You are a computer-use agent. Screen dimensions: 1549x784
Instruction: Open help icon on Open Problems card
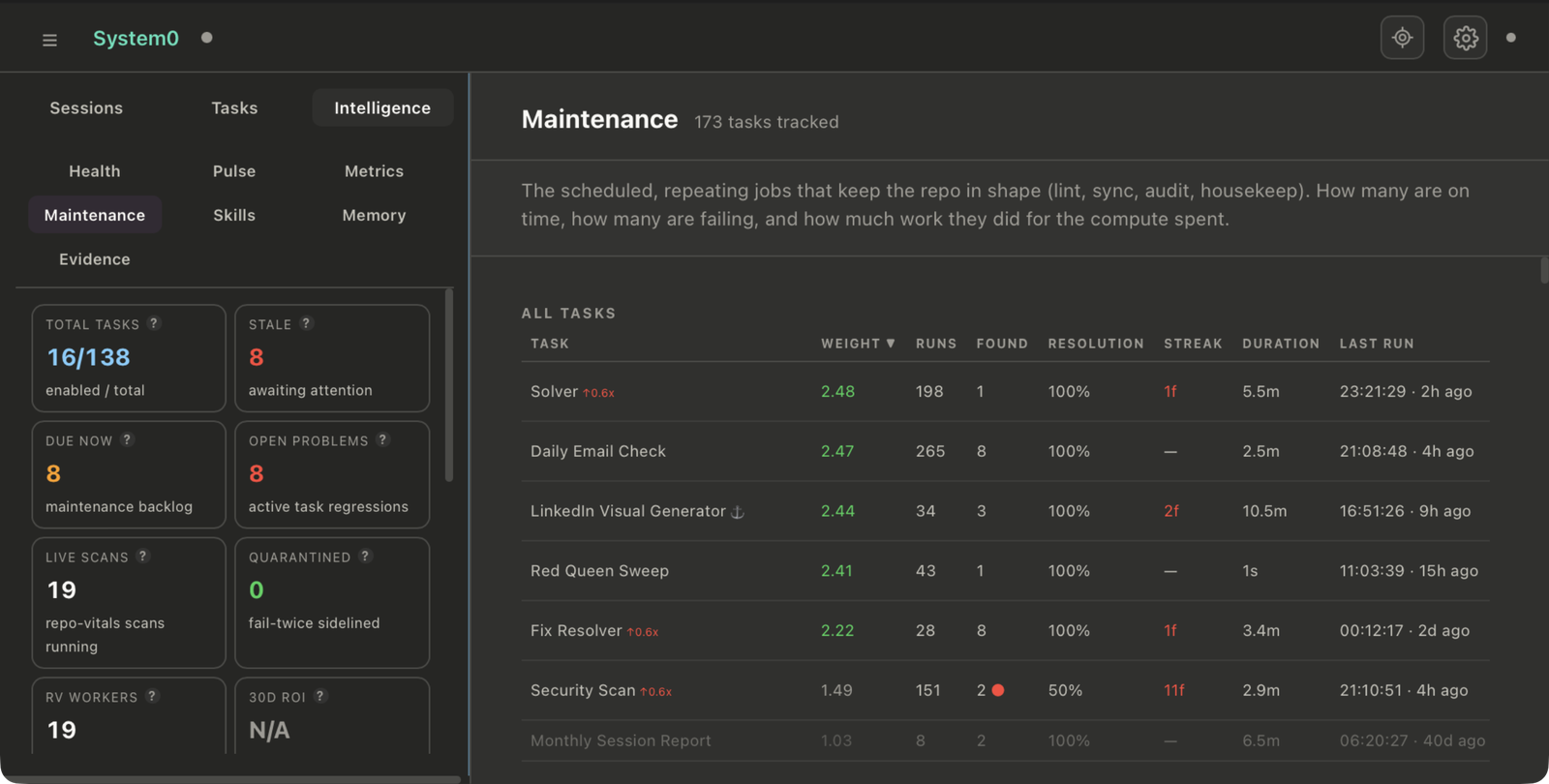tap(382, 439)
